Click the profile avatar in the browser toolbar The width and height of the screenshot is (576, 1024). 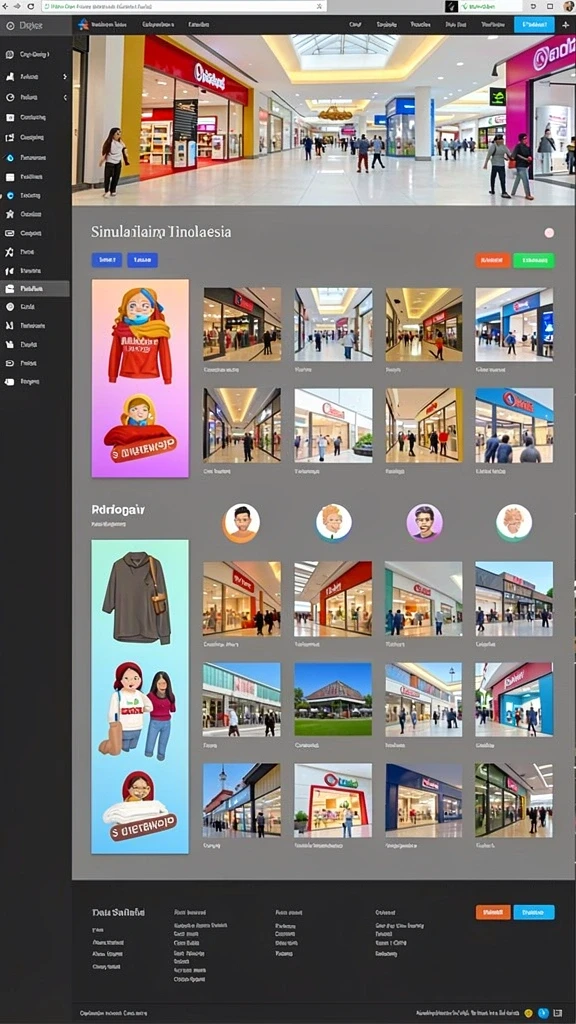pyautogui.click(x=568, y=6)
